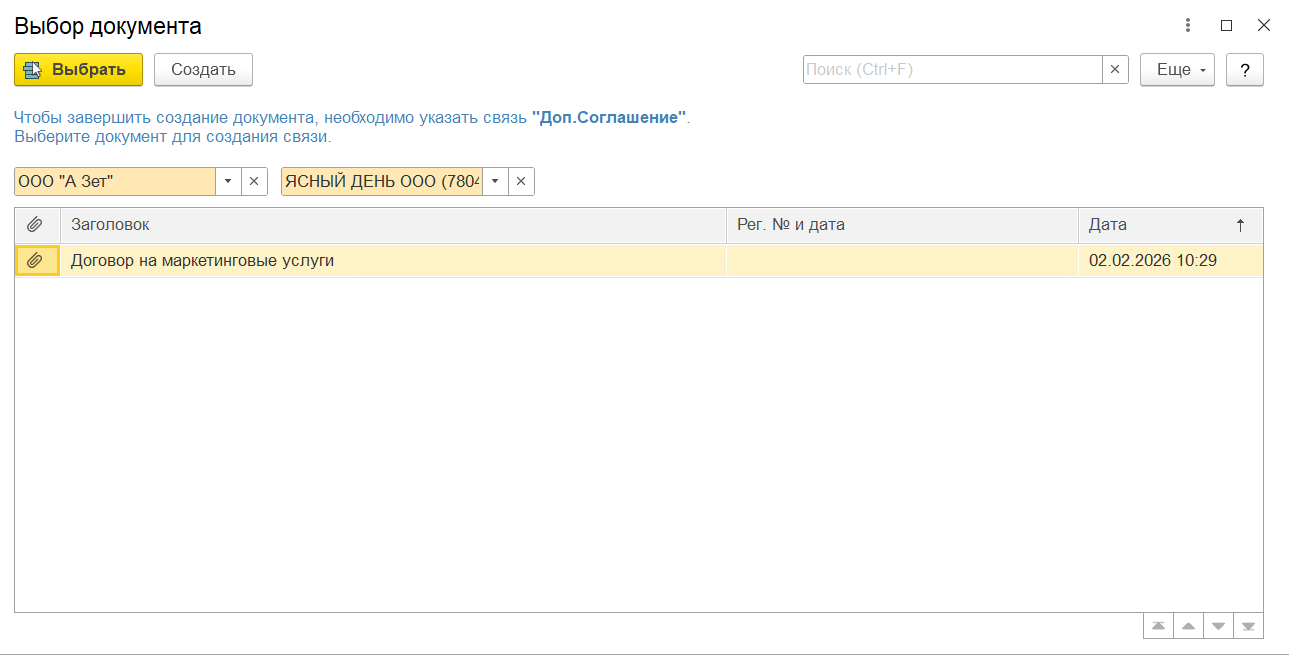The height and width of the screenshot is (655, 1289).
Task: Click the Выбрать button
Action: pyautogui.click(x=78, y=70)
